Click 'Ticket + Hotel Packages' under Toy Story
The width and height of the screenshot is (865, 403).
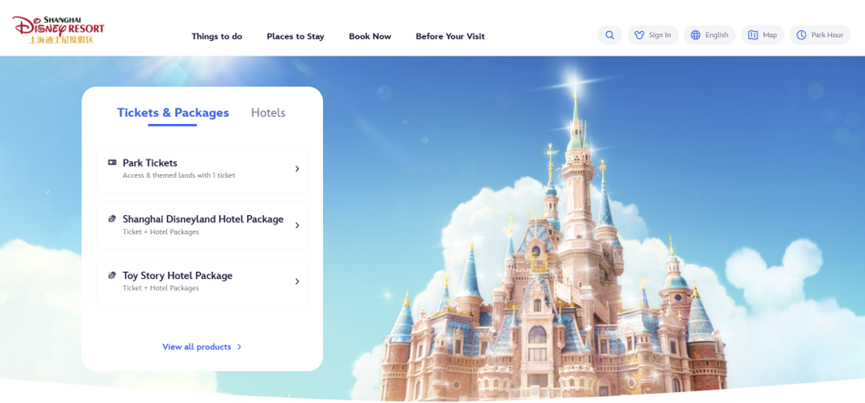(161, 288)
